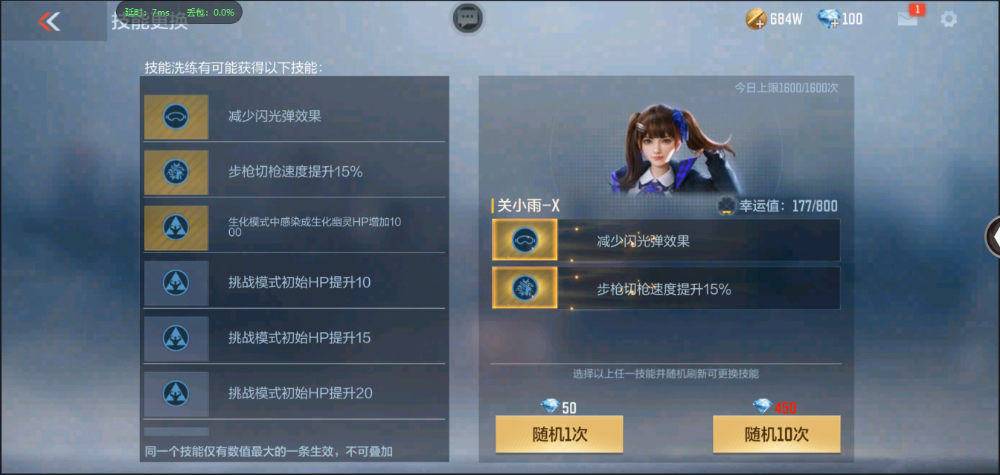Add gold coins via coin icon
The image size is (1000, 475).
(756, 19)
